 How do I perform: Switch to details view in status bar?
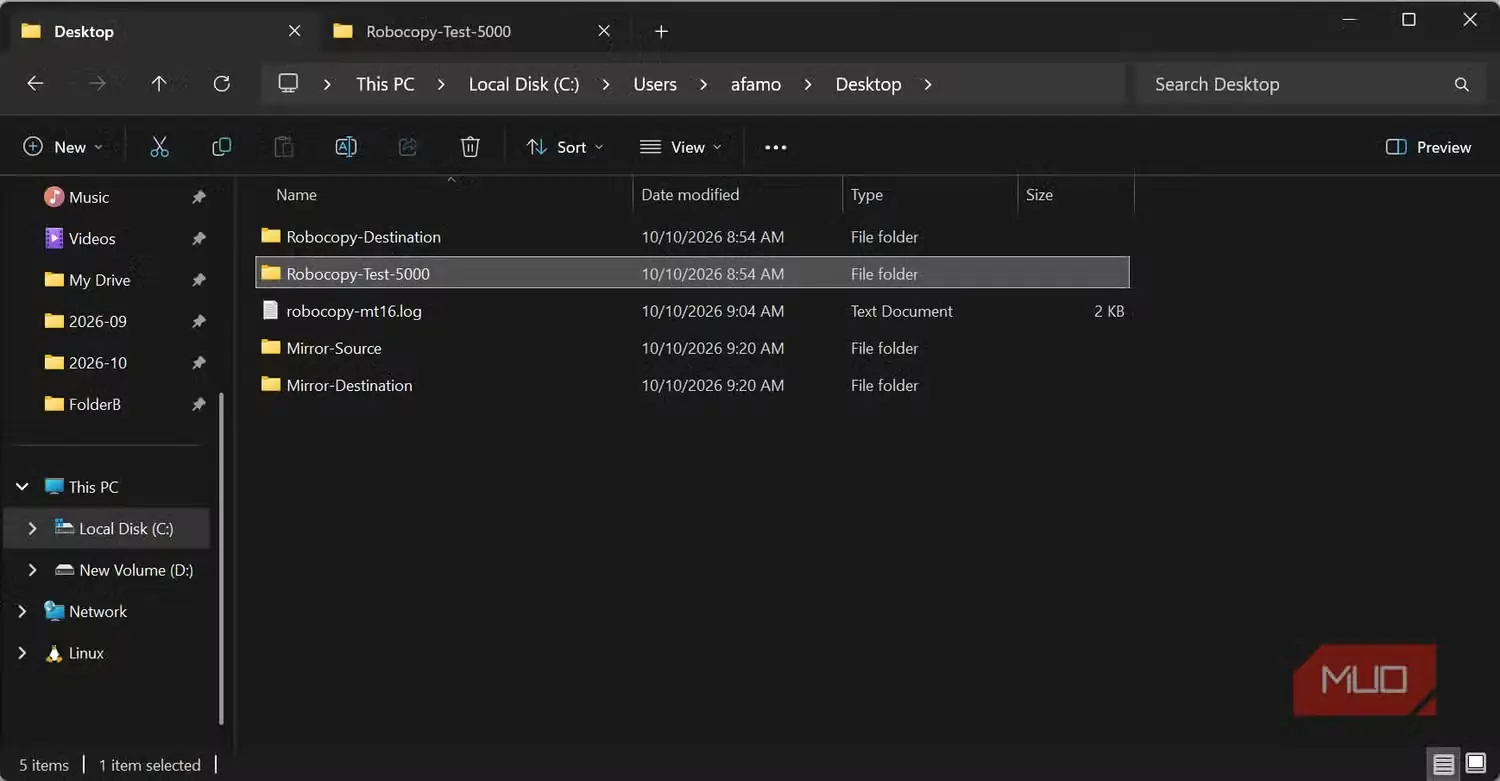pos(1443,765)
